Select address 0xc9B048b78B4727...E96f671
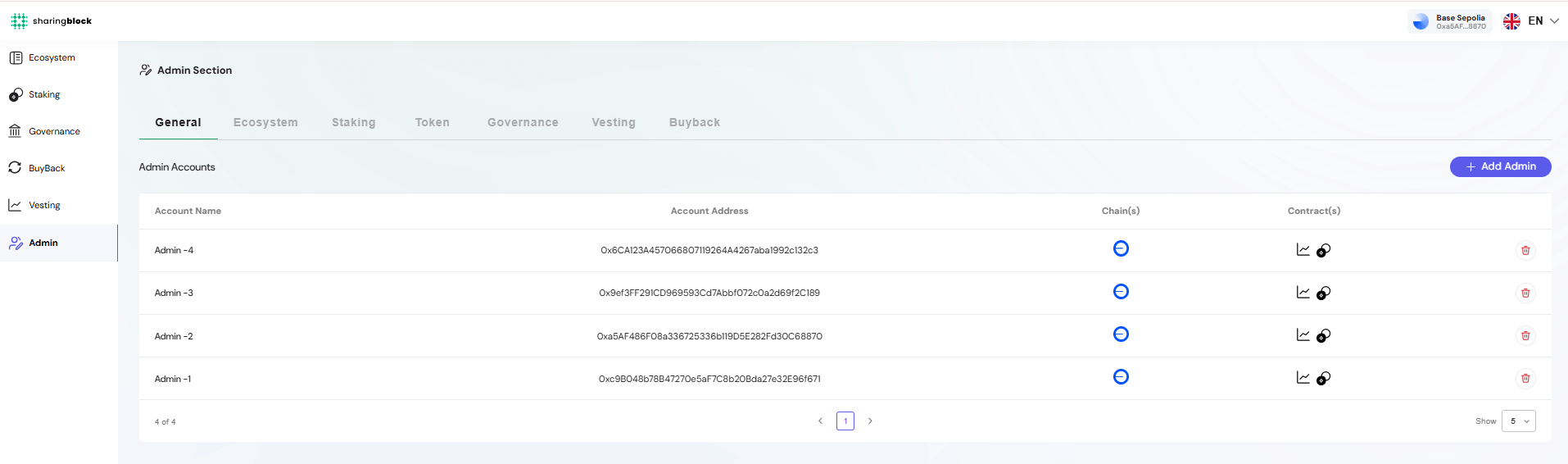Screen dimensions: 1568x464 coord(709,379)
